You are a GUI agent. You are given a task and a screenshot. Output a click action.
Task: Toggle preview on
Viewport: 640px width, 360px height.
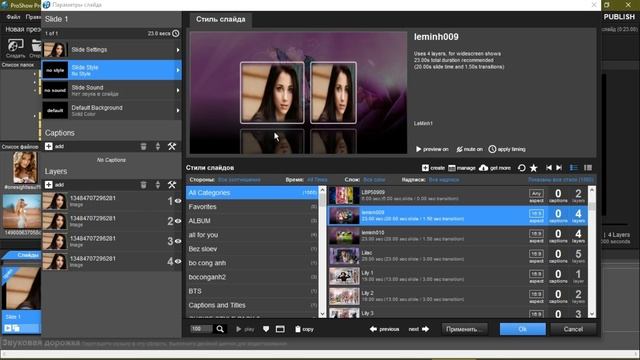click(432, 149)
